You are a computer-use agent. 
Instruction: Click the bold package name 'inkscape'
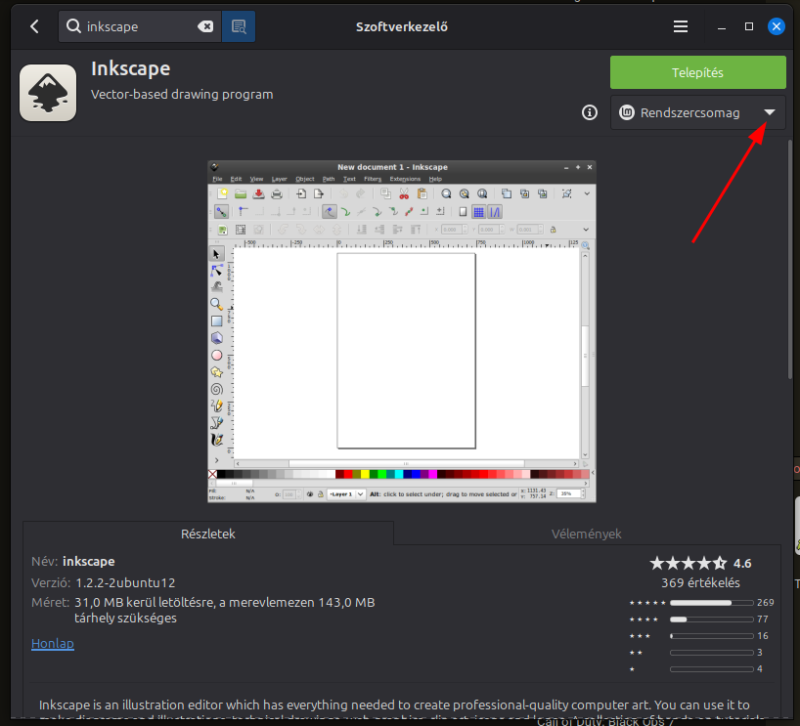[89, 561]
